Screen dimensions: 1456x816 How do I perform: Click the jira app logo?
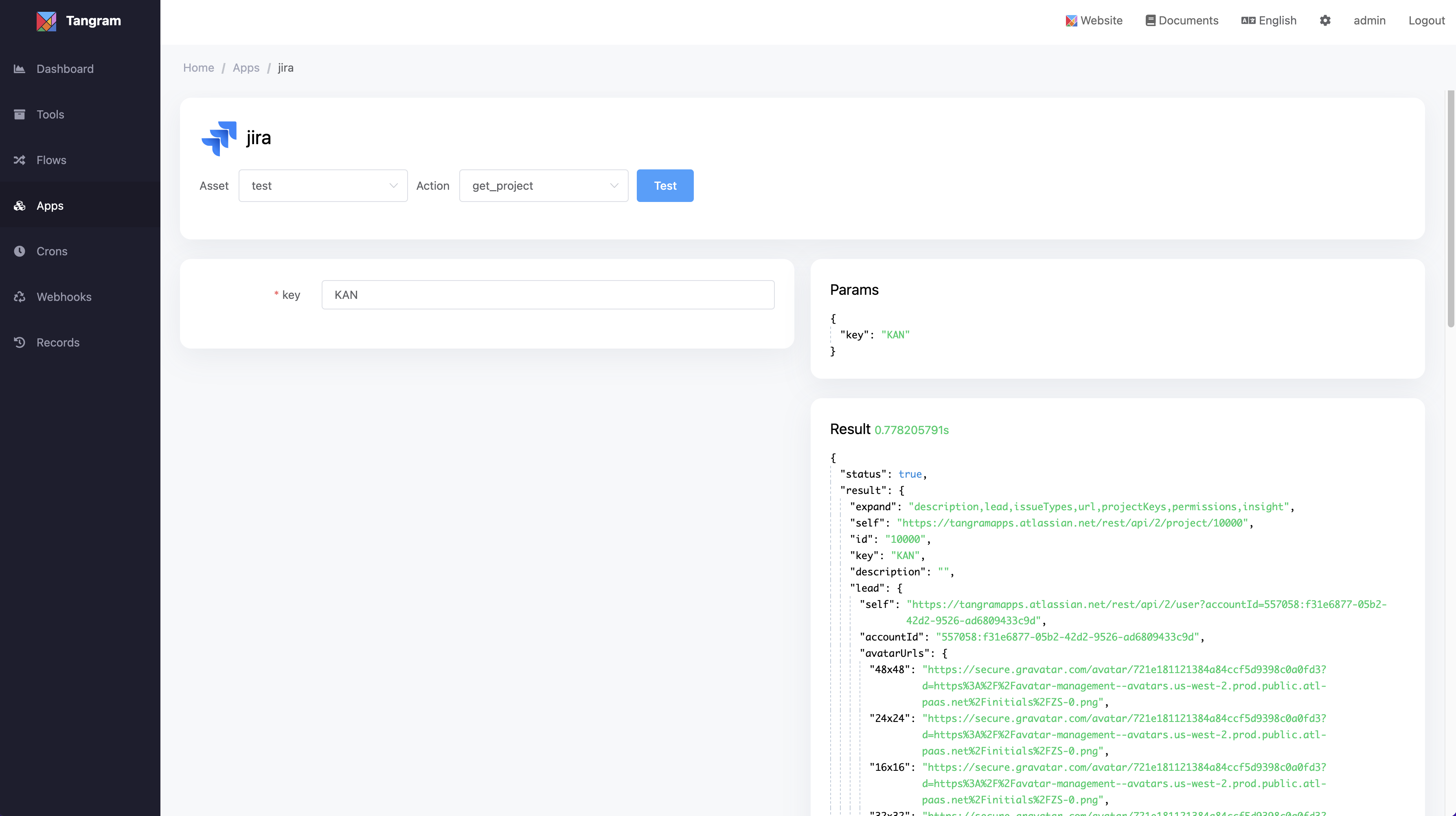pyautogui.click(x=219, y=138)
